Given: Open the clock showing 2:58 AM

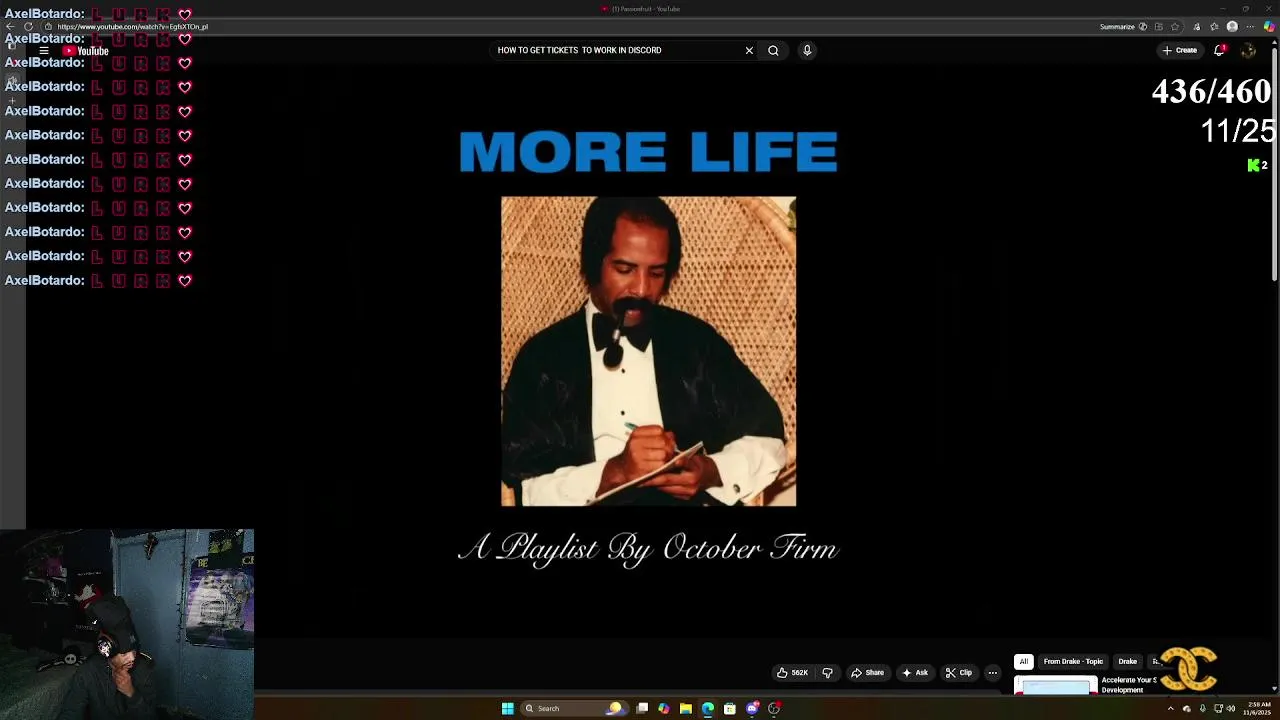Looking at the screenshot, I should click(x=1255, y=708).
